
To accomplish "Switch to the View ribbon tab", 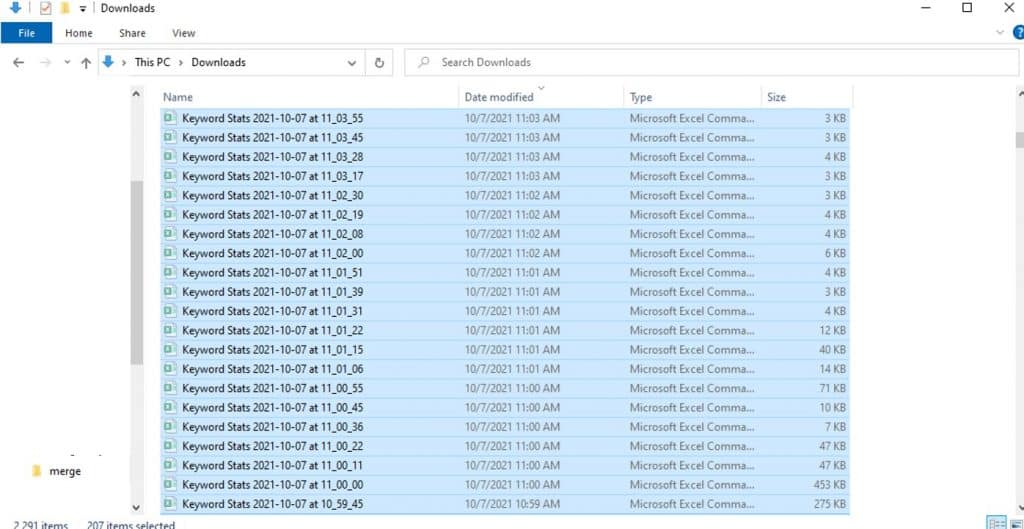I will [184, 33].
